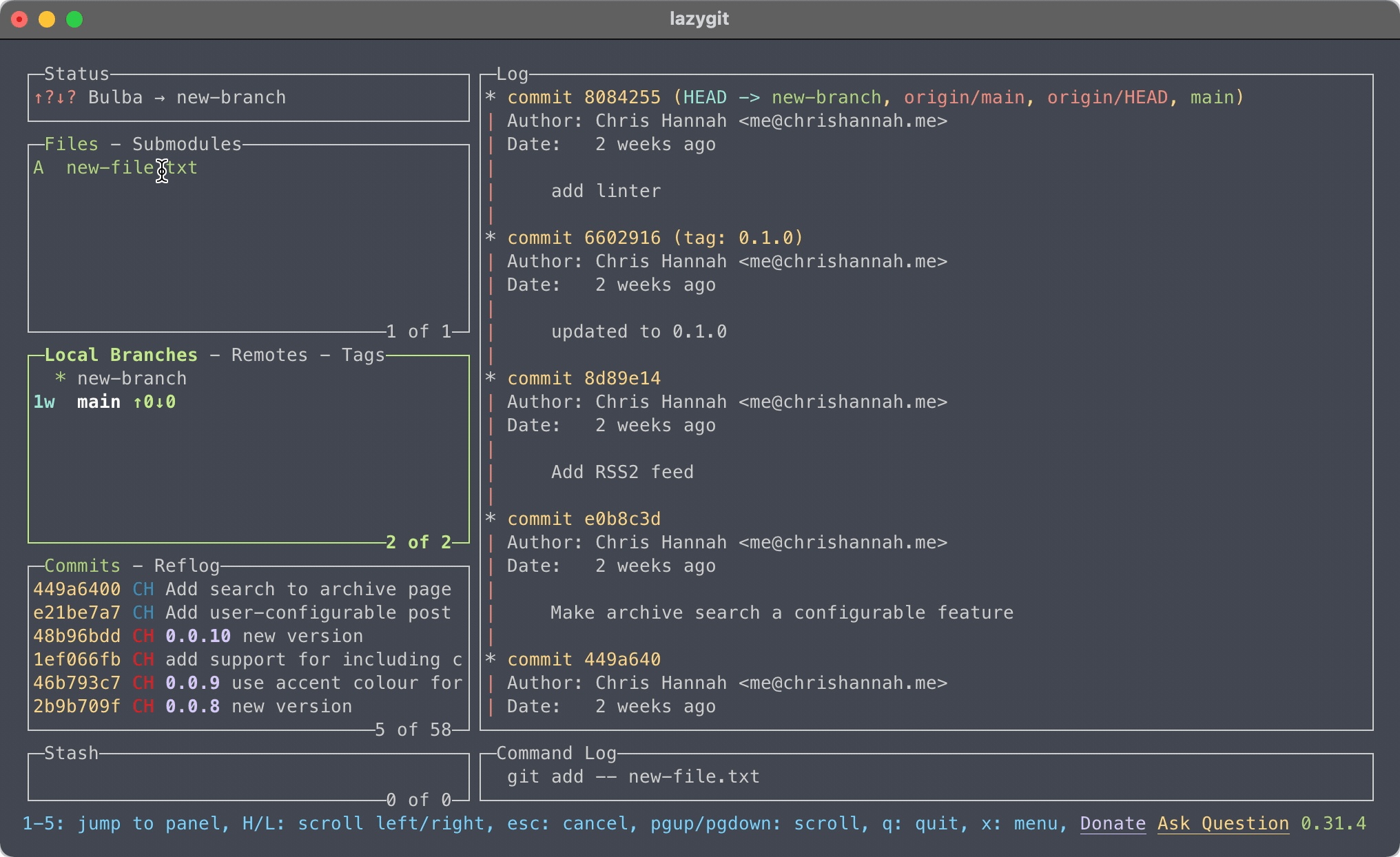Click the '5 of 58' commits counter
Screen dimensions: 1400x857
click(x=413, y=730)
